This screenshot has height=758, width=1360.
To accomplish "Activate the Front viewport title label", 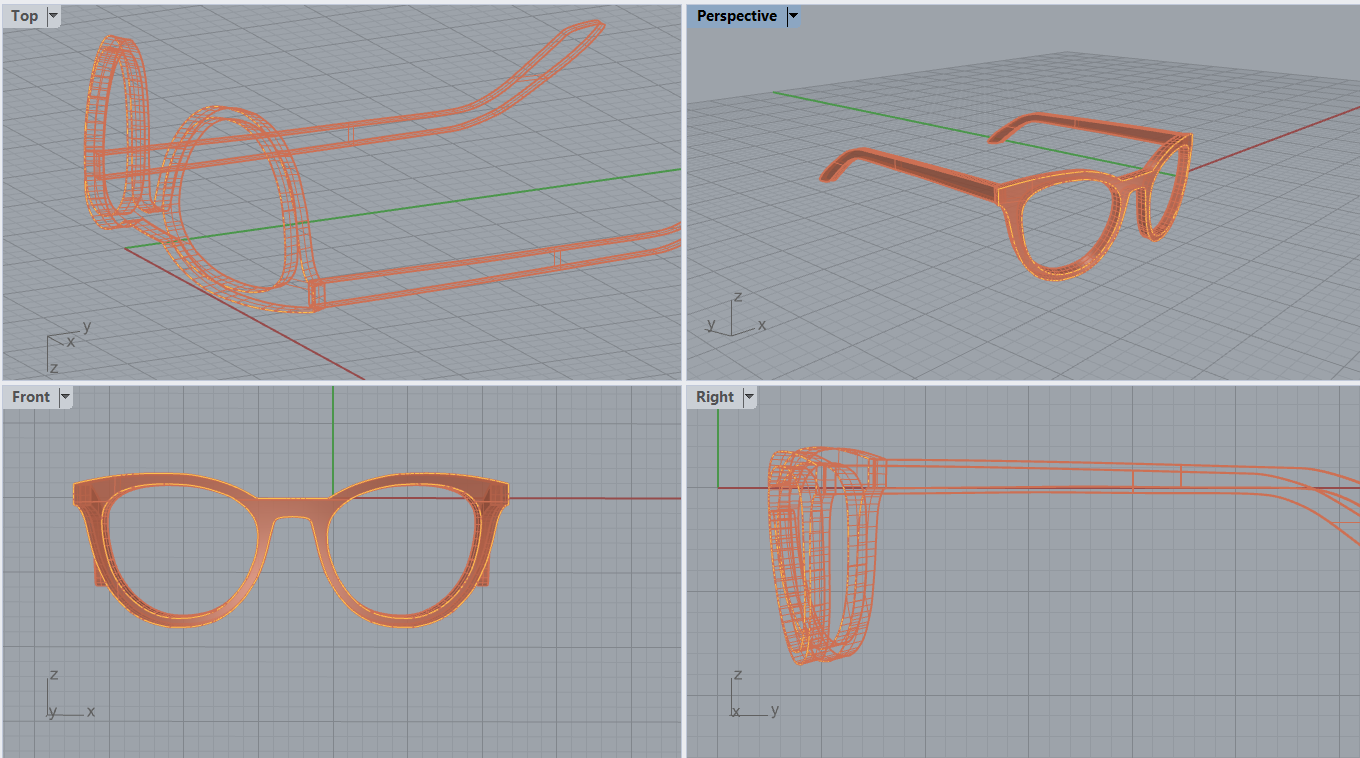I will coord(31,397).
